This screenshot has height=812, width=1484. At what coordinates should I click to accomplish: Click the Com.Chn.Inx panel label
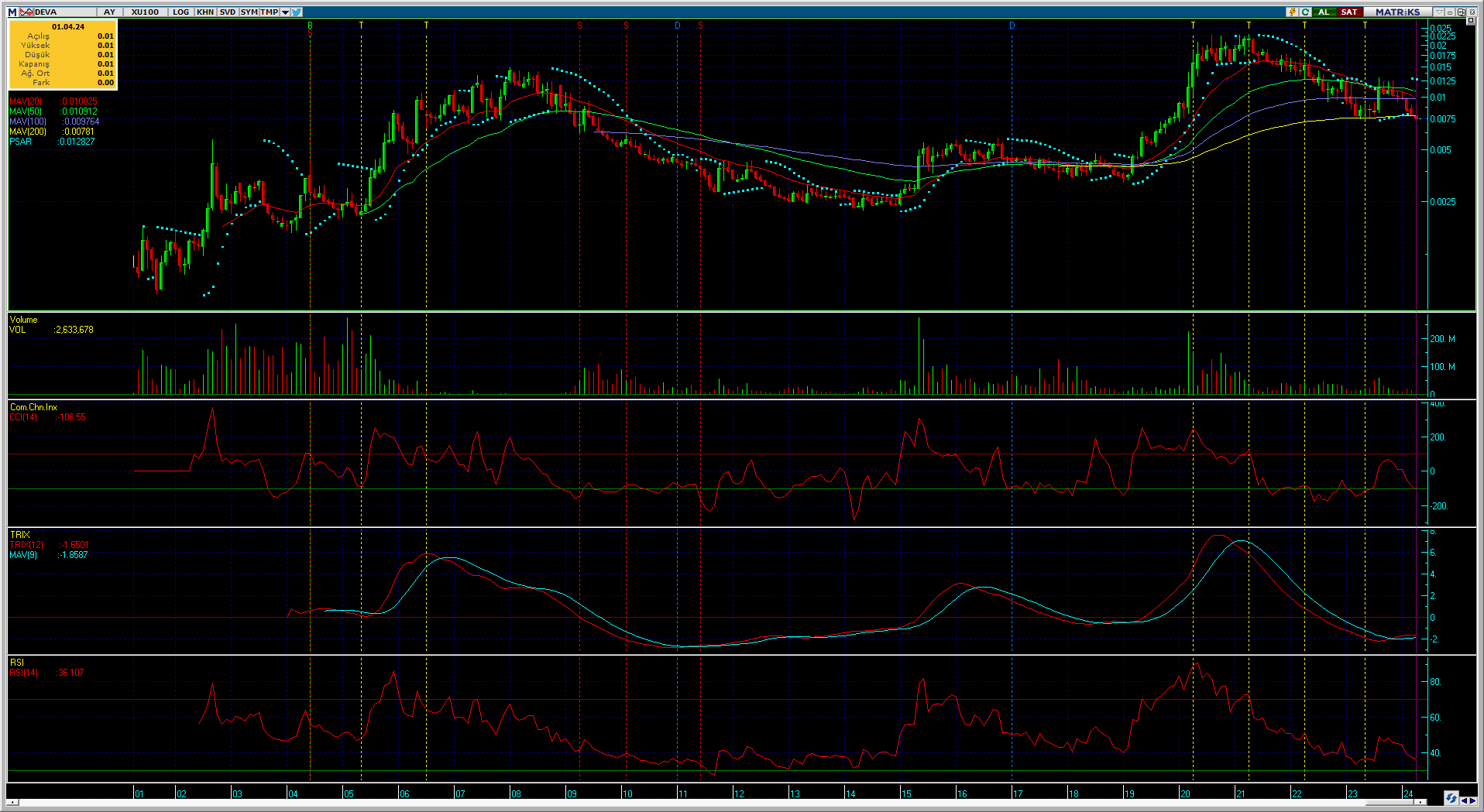point(33,407)
